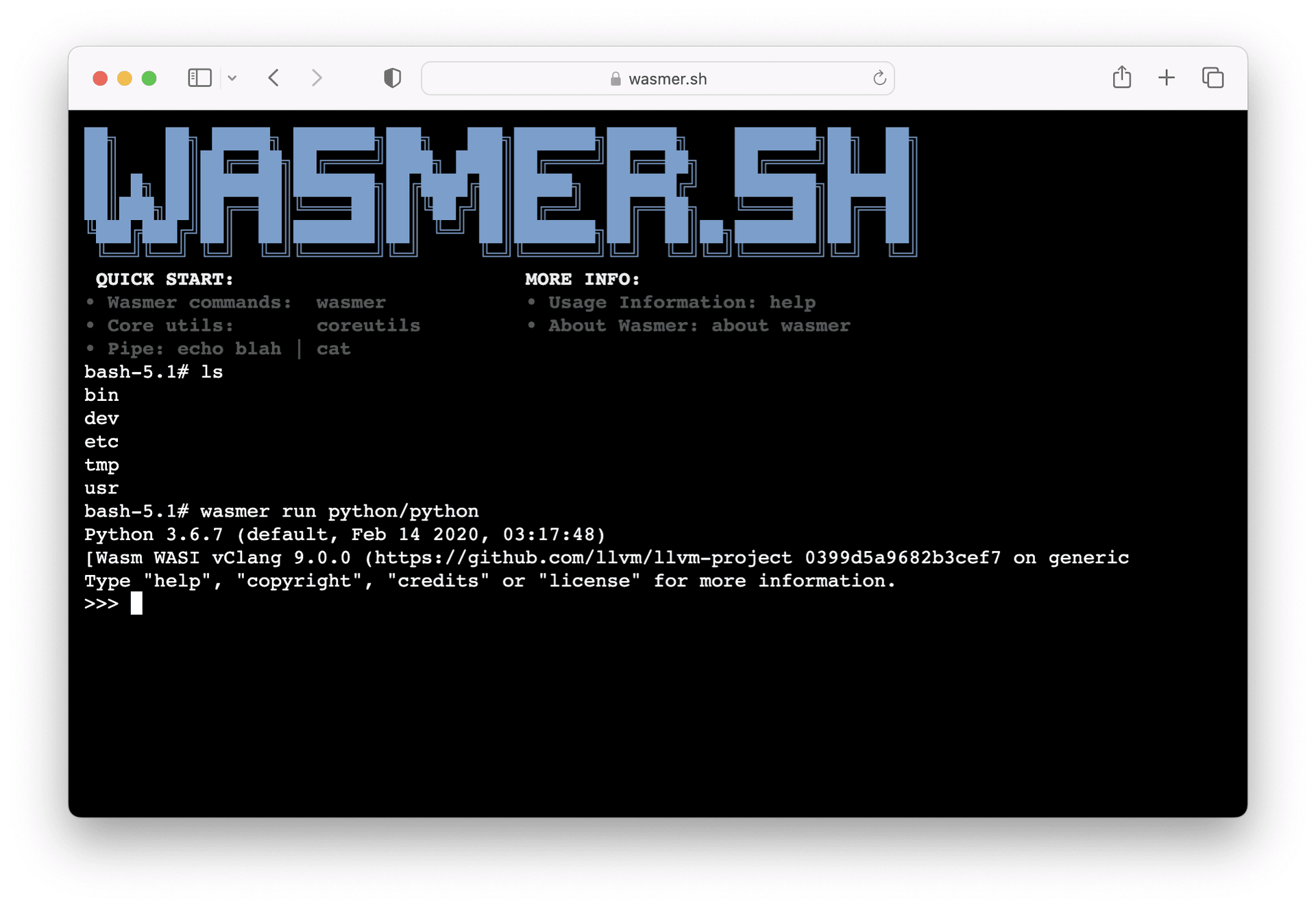Click the 'wasmer run python/python' command
The image size is (1316, 908).
339,511
